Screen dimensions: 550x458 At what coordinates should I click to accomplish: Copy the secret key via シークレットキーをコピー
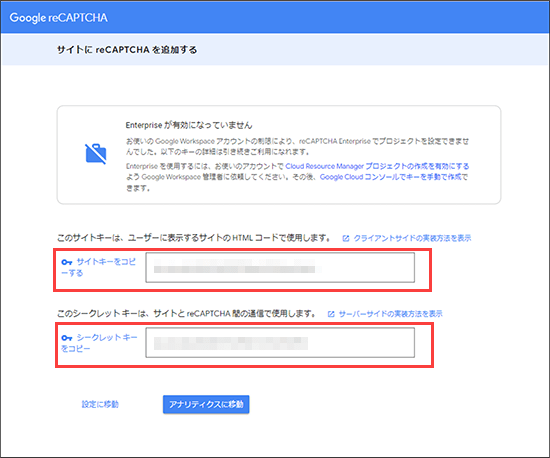tap(99, 343)
